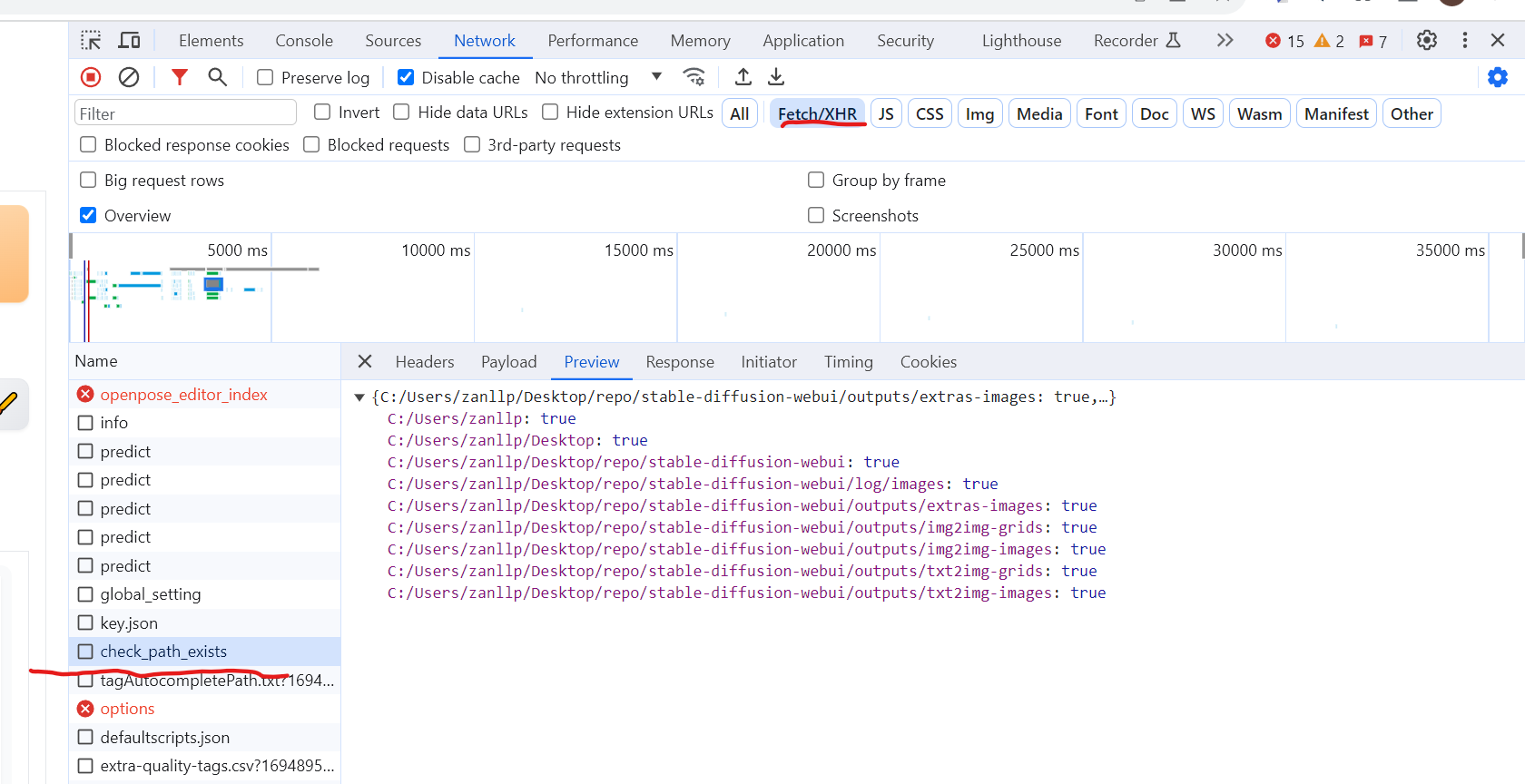This screenshot has width=1525, height=784.
Task: Switch to Performance panel
Action: [x=593, y=41]
